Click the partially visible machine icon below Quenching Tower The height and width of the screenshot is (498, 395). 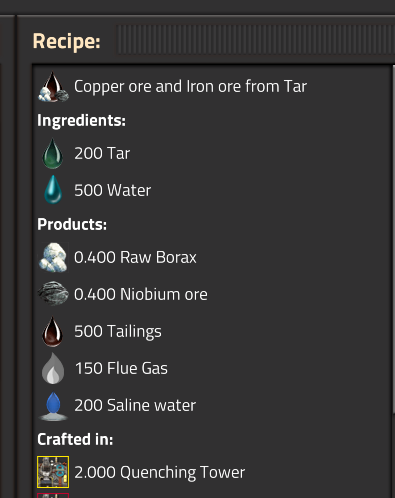pyautogui.click(x=53, y=495)
